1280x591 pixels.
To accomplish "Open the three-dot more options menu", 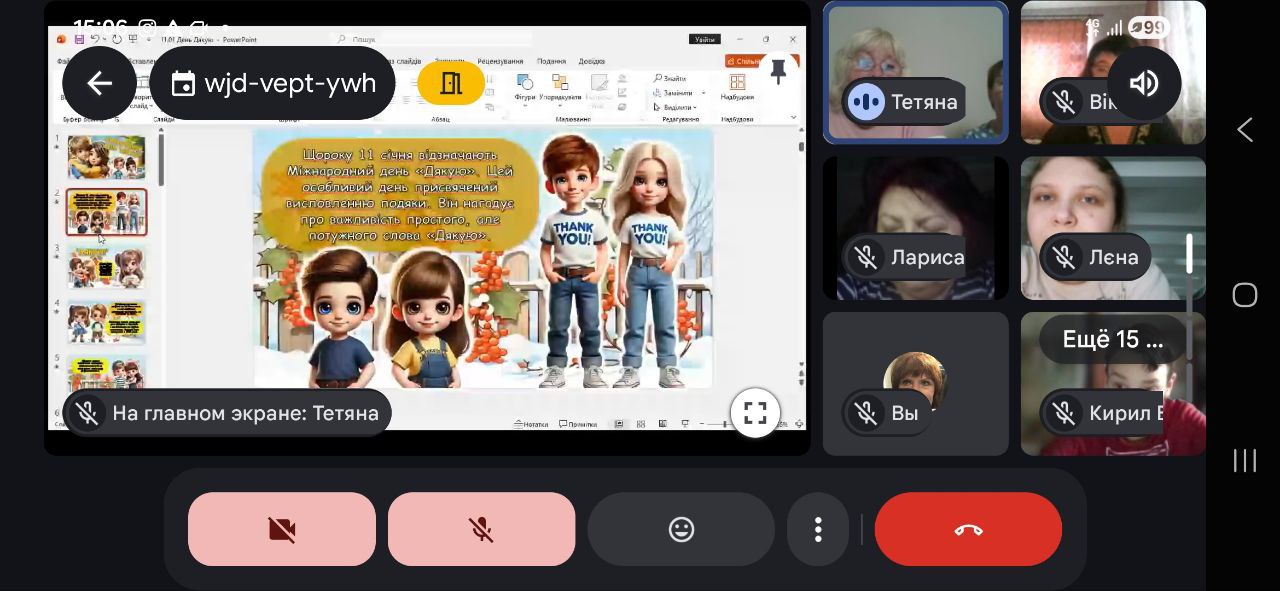I will click(x=818, y=529).
